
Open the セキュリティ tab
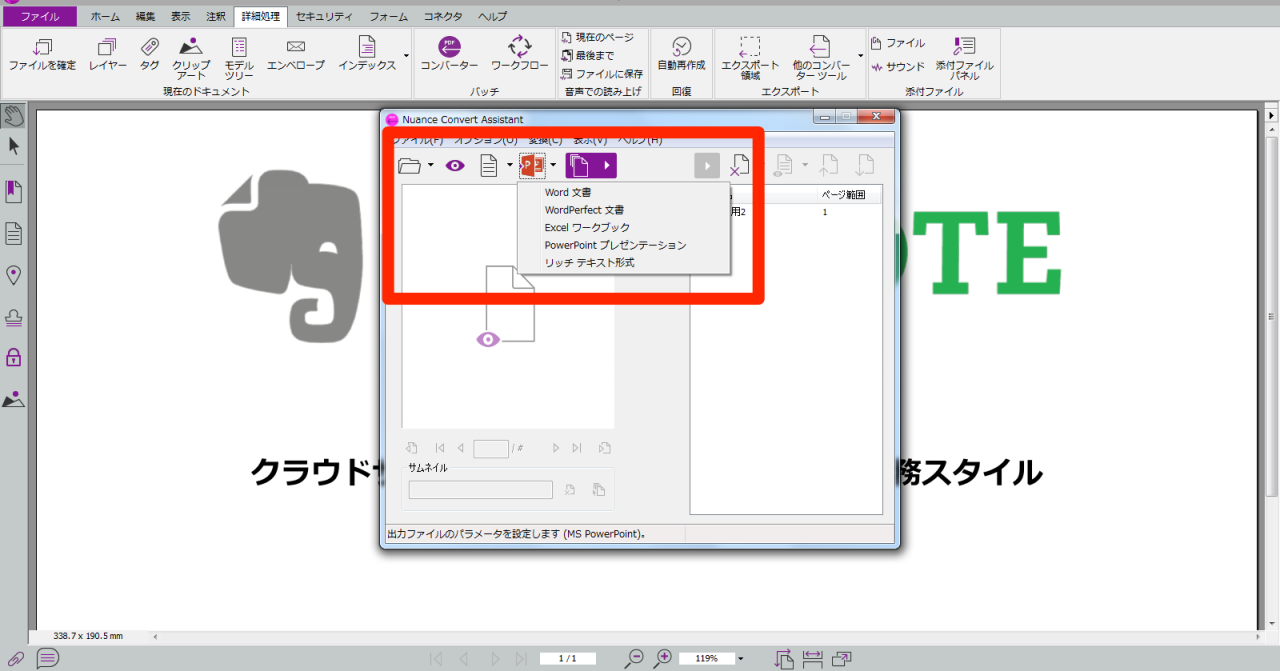pyautogui.click(x=324, y=16)
